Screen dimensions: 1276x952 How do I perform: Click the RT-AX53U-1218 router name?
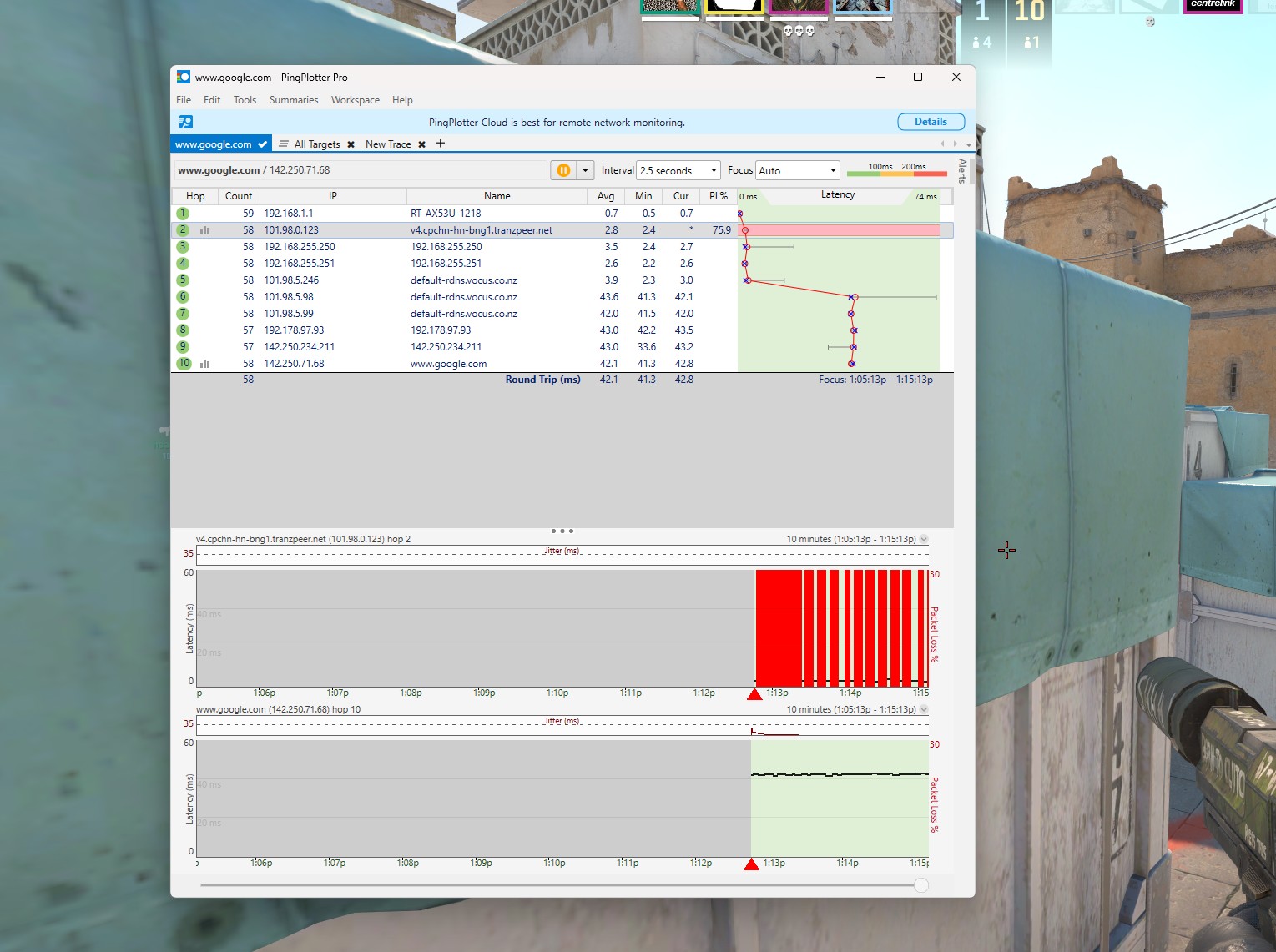click(x=446, y=214)
